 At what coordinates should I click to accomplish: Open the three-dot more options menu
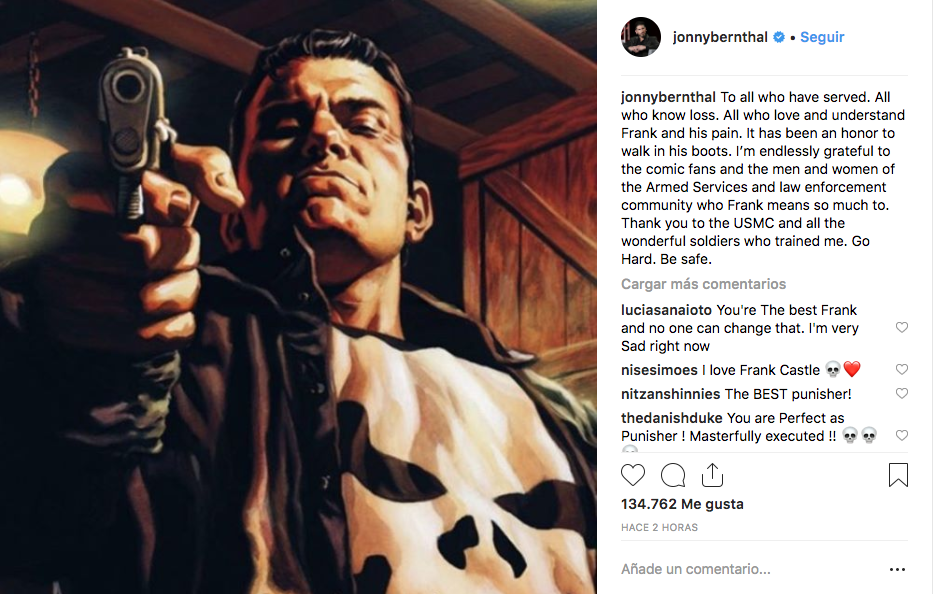(x=897, y=570)
